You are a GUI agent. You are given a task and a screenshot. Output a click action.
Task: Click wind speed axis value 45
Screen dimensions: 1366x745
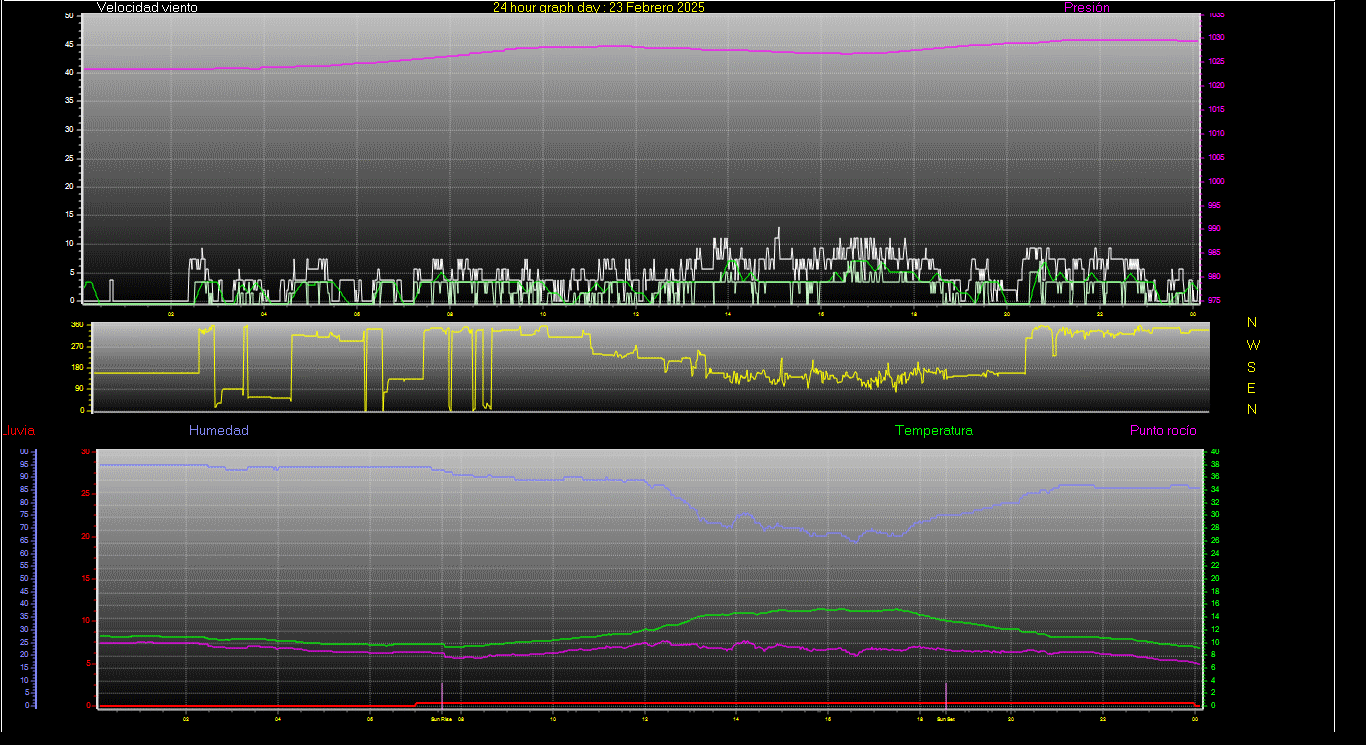(69, 45)
